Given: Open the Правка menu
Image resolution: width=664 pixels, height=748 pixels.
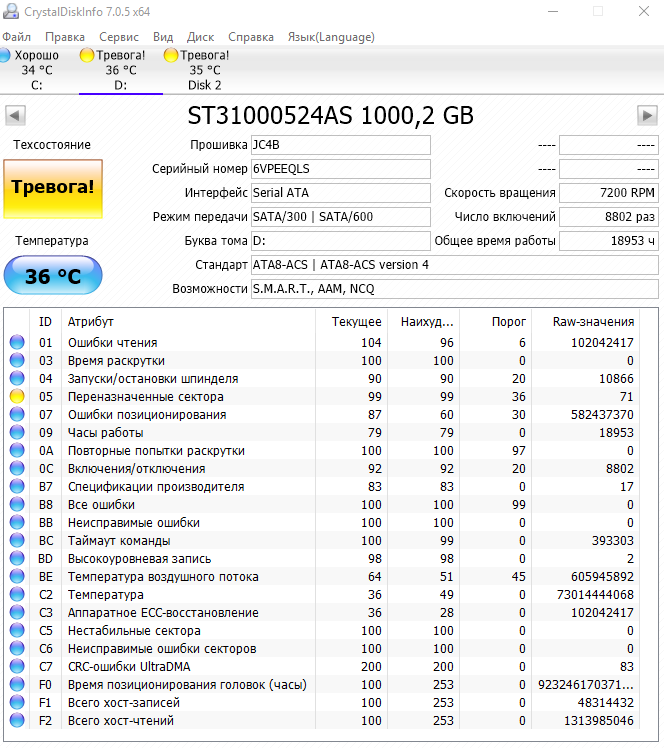Looking at the screenshot, I should (65, 37).
